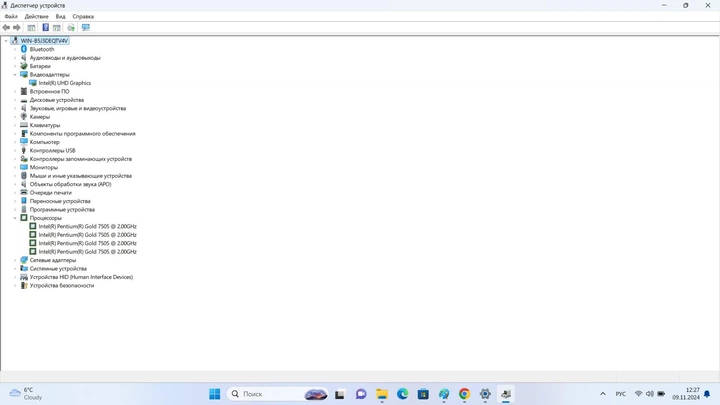720x405 pixels.
Task: Open the Wi-Fi network tray icon
Action: point(638,394)
